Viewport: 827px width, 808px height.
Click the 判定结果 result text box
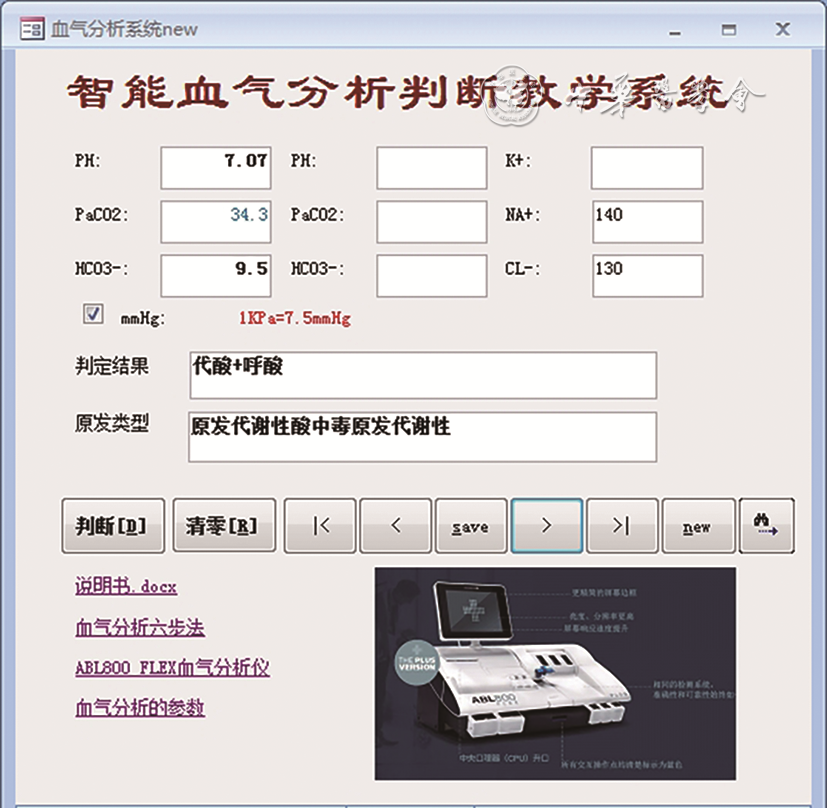[x=422, y=375]
